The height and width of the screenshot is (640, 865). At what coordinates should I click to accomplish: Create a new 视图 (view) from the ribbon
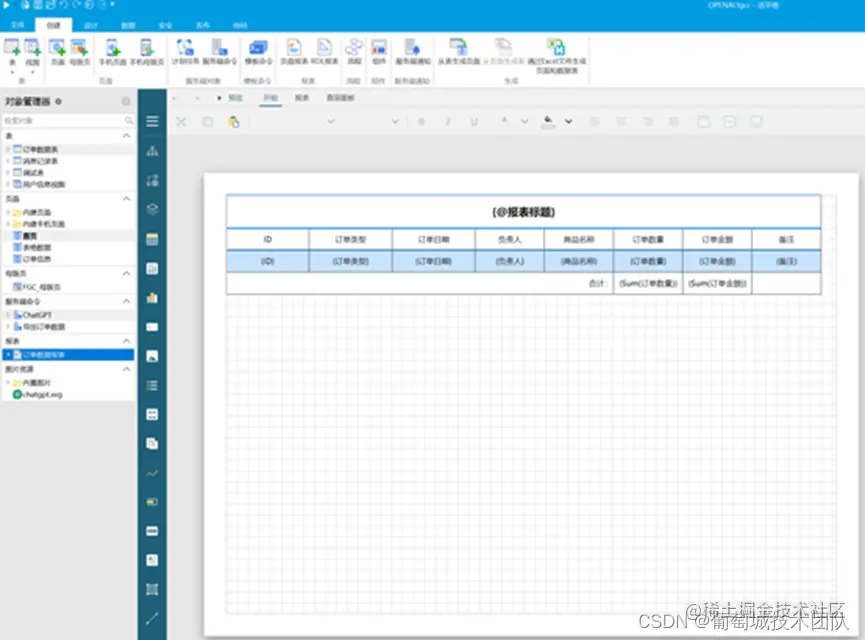33,54
